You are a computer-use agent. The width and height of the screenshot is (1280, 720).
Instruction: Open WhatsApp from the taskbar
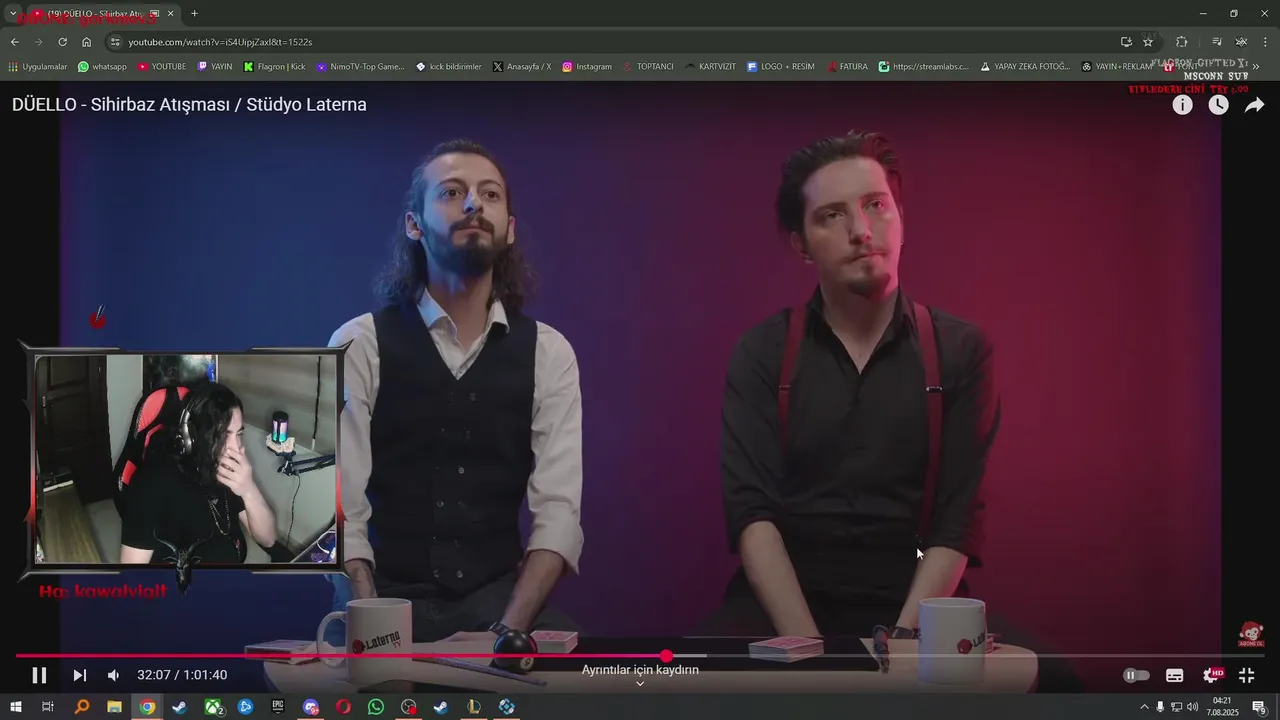376,707
